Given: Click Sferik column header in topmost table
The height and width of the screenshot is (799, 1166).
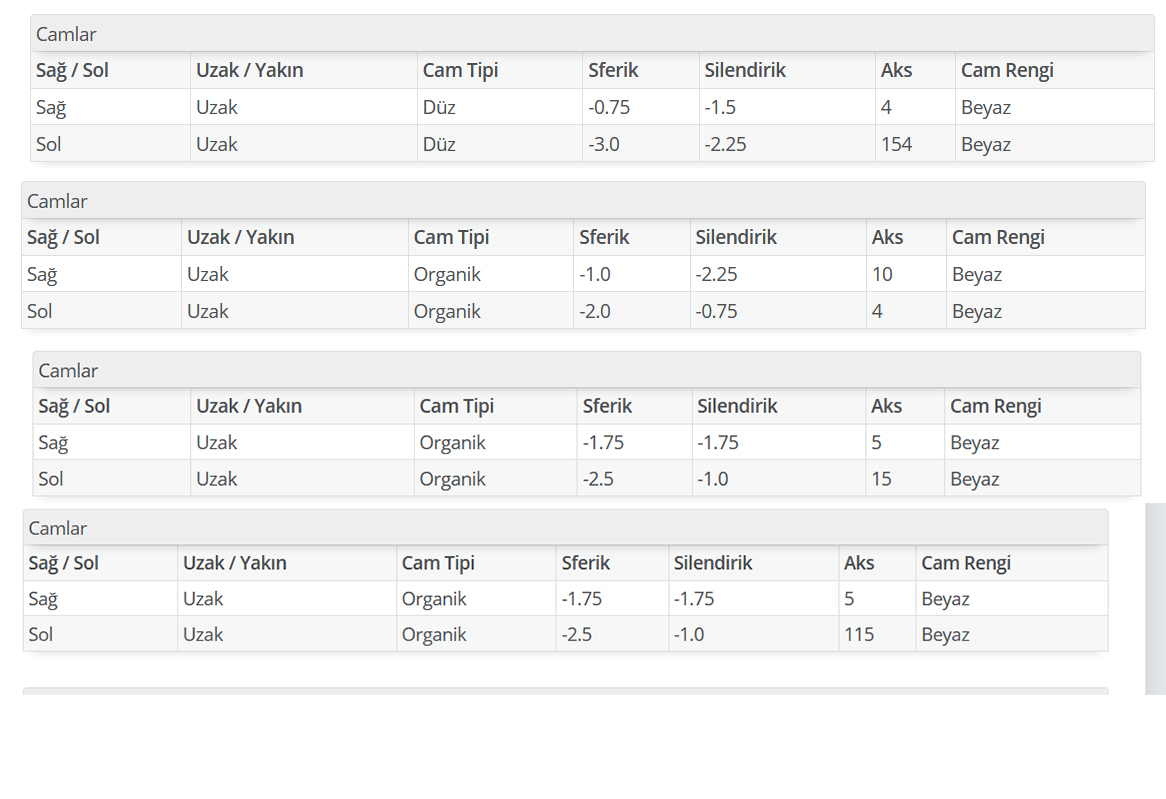Looking at the screenshot, I should click(x=613, y=70).
